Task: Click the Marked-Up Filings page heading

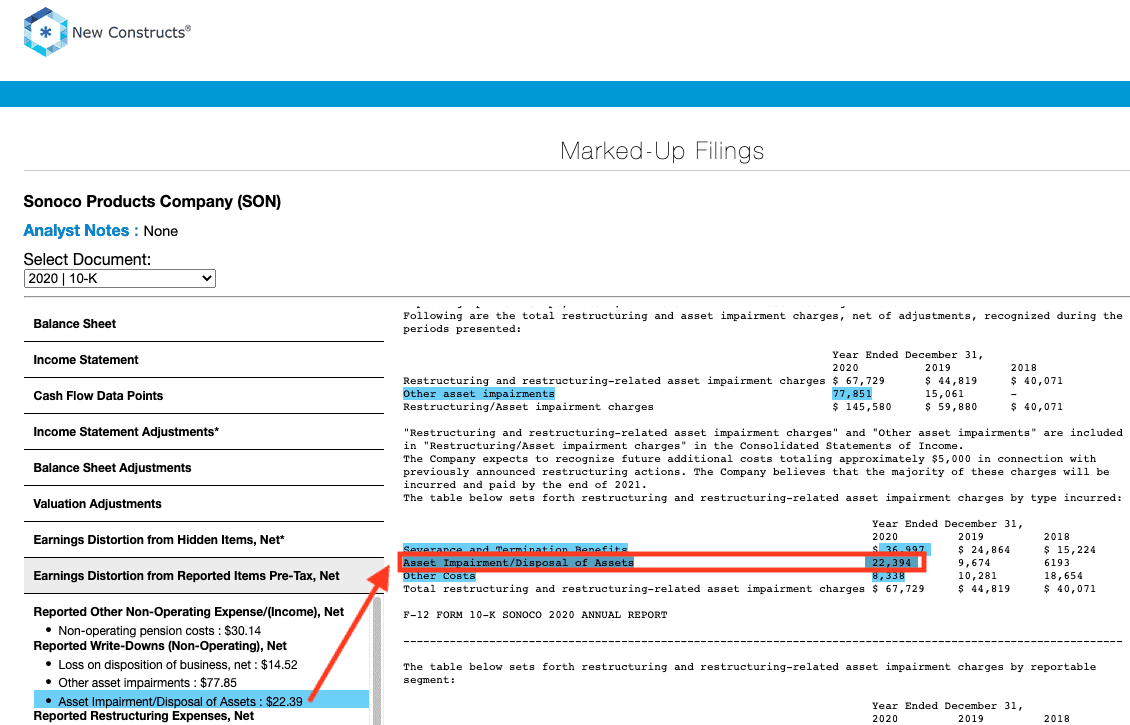Action: pos(662,151)
